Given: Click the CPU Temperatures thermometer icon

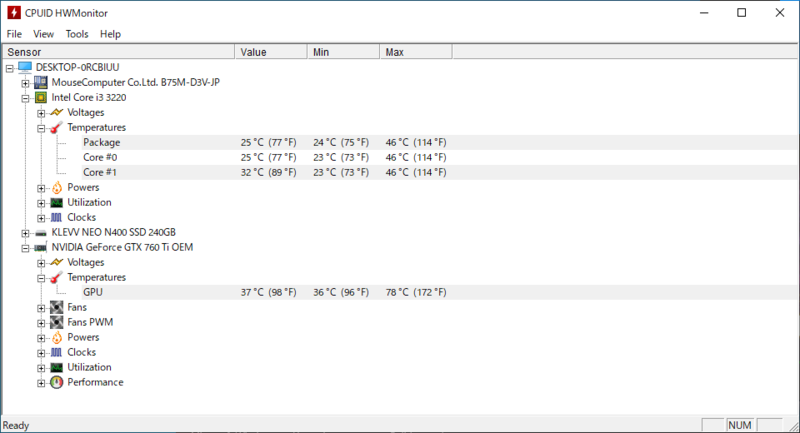Looking at the screenshot, I should (x=57, y=128).
